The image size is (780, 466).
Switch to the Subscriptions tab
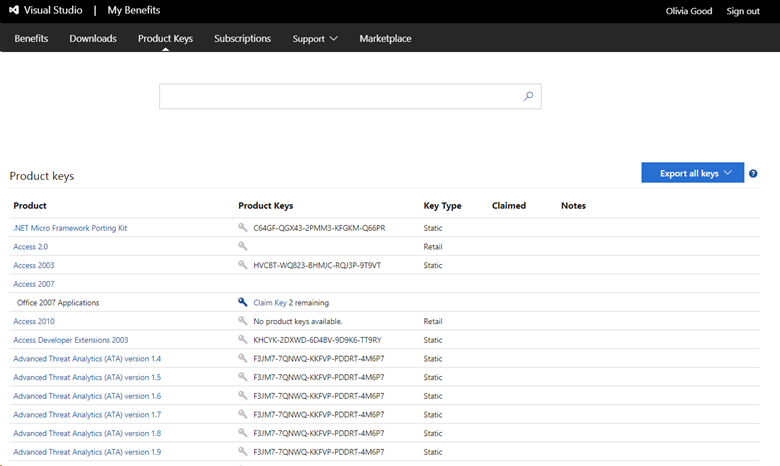242,38
